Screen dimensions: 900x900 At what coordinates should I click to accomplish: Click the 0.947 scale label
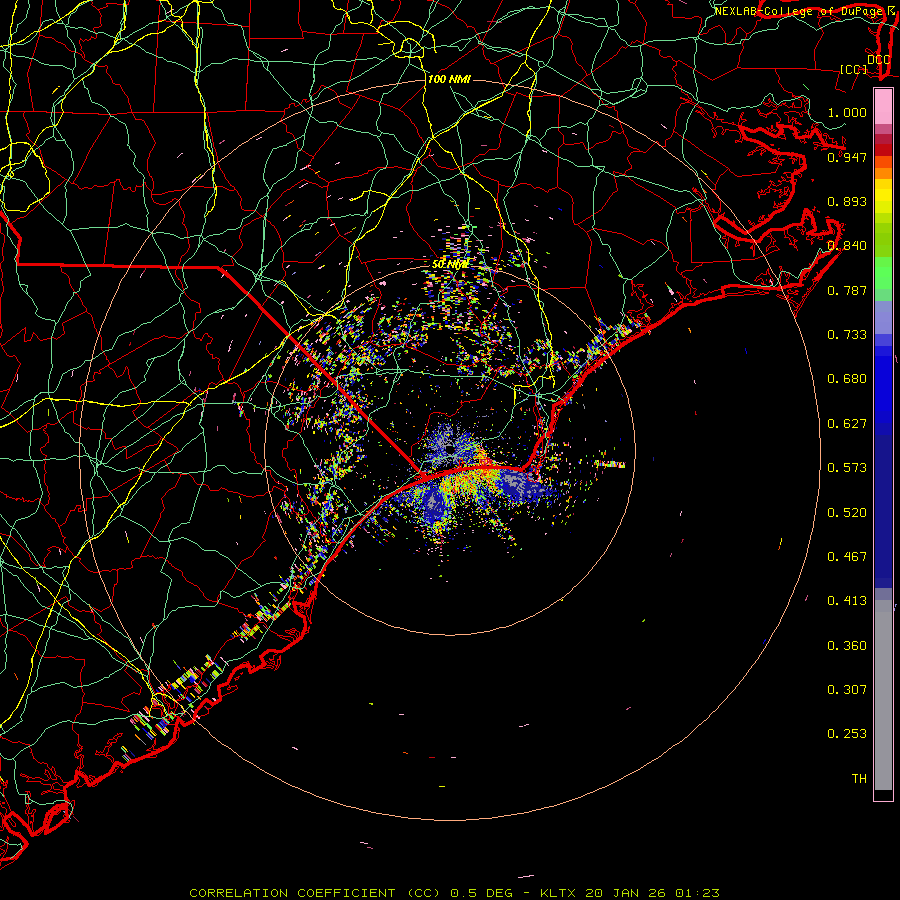(847, 157)
